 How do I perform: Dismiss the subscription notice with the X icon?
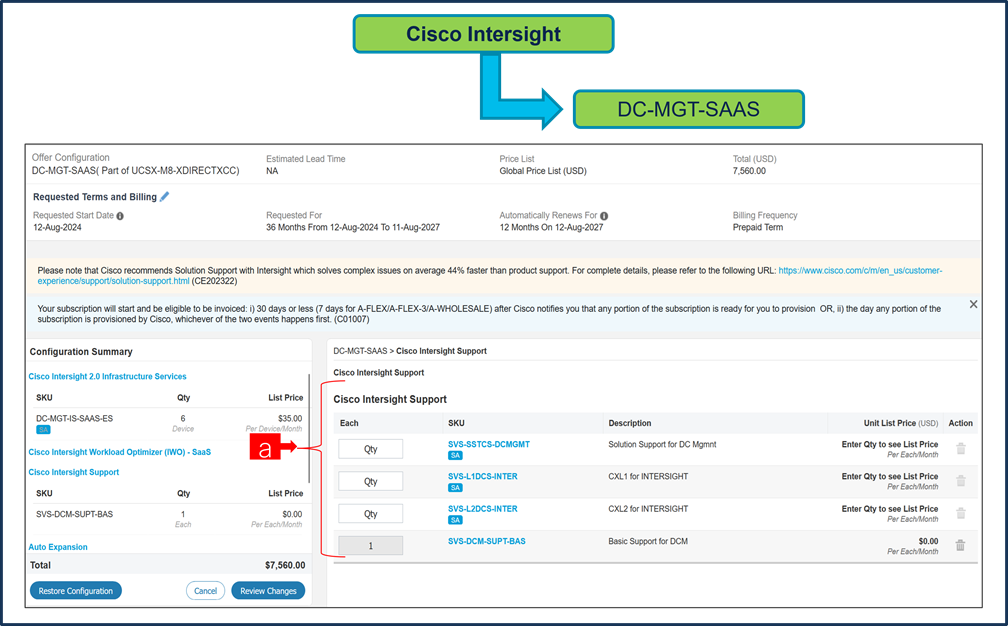973,304
